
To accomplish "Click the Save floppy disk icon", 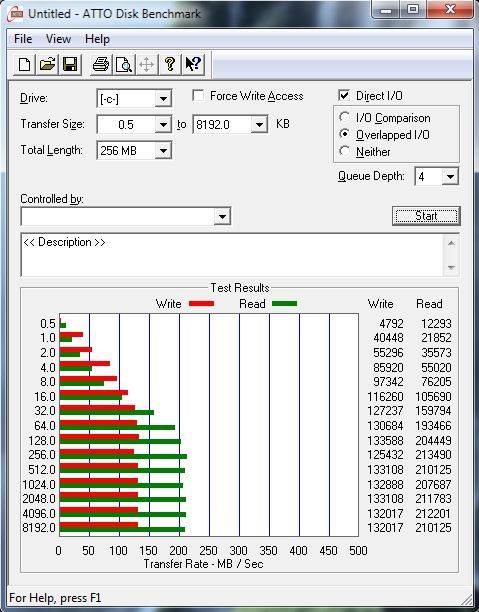I will click(70, 64).
